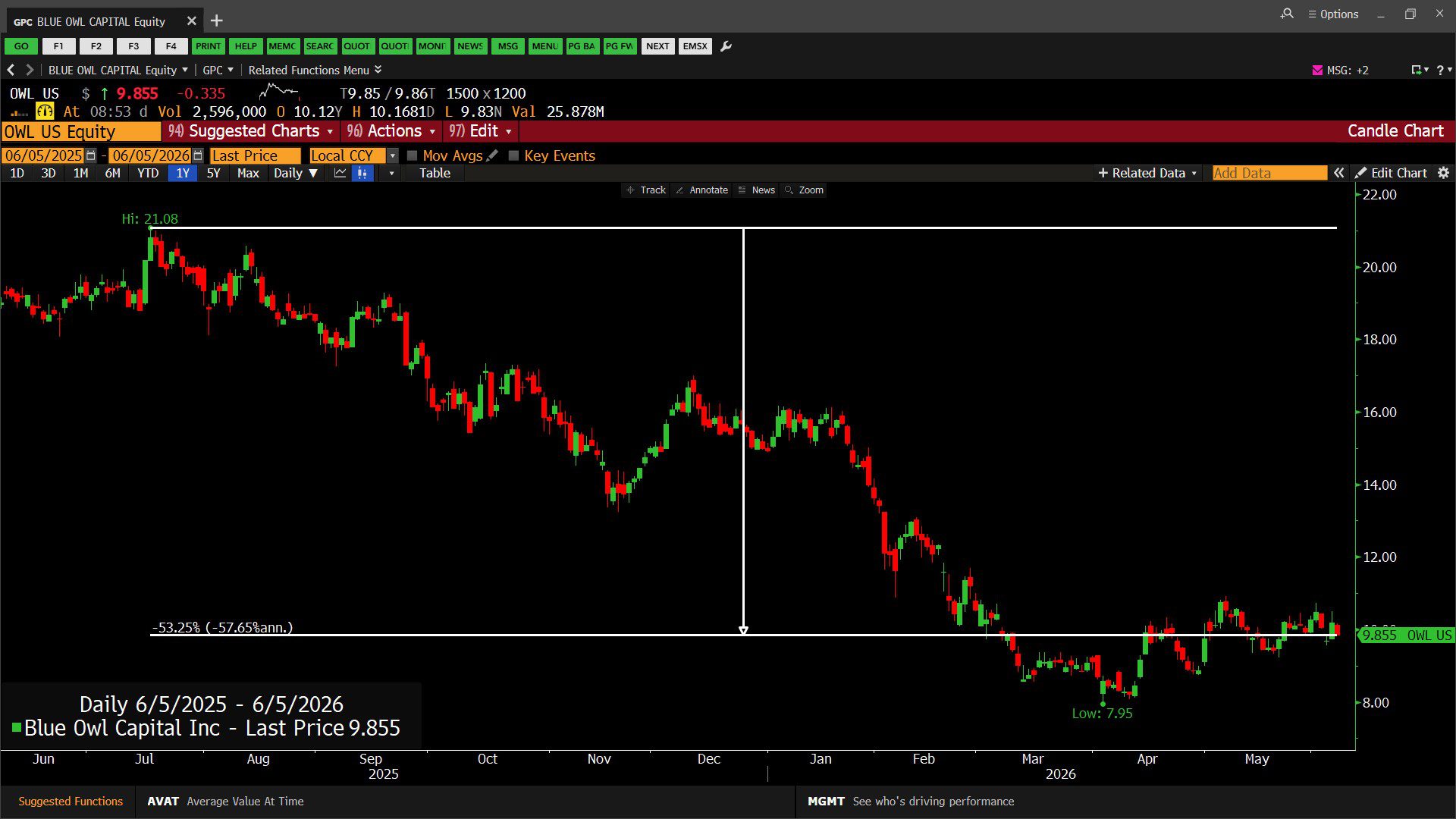The width and height of the screenshot is (1456, 819).
Task: Open the Daily periodicity dropdown
Action: (296, 173)
